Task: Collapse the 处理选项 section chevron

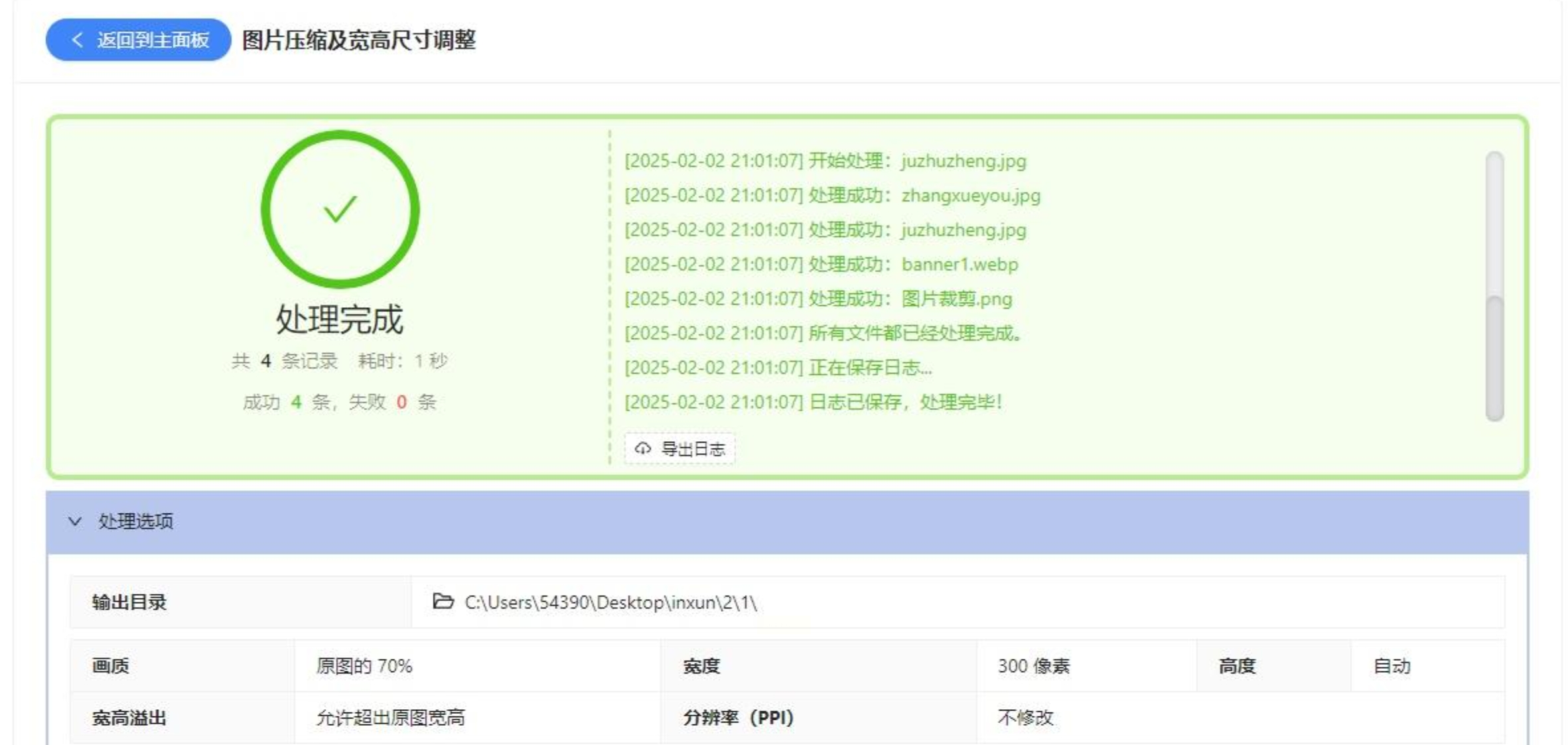Action: 75,521
